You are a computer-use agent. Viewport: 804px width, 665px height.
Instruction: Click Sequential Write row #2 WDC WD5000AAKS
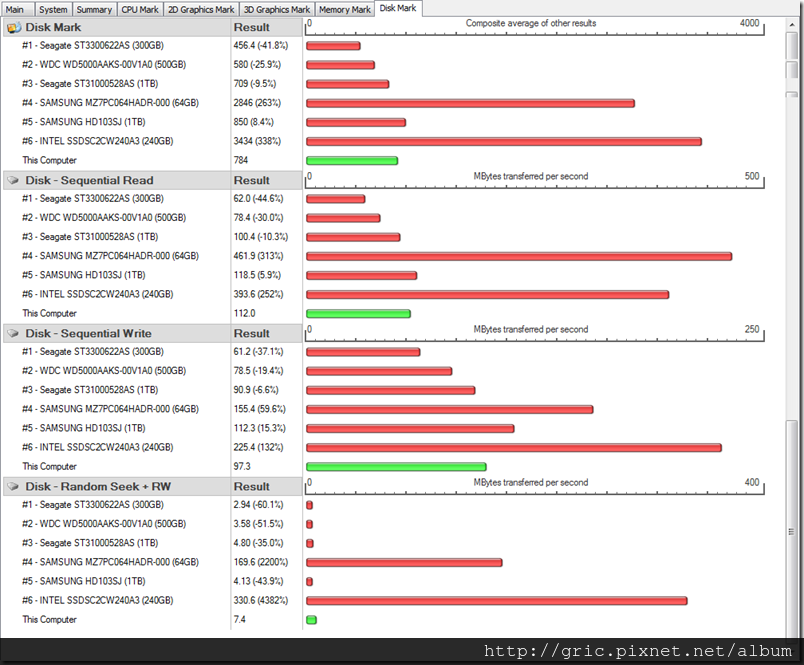(104, 371)
